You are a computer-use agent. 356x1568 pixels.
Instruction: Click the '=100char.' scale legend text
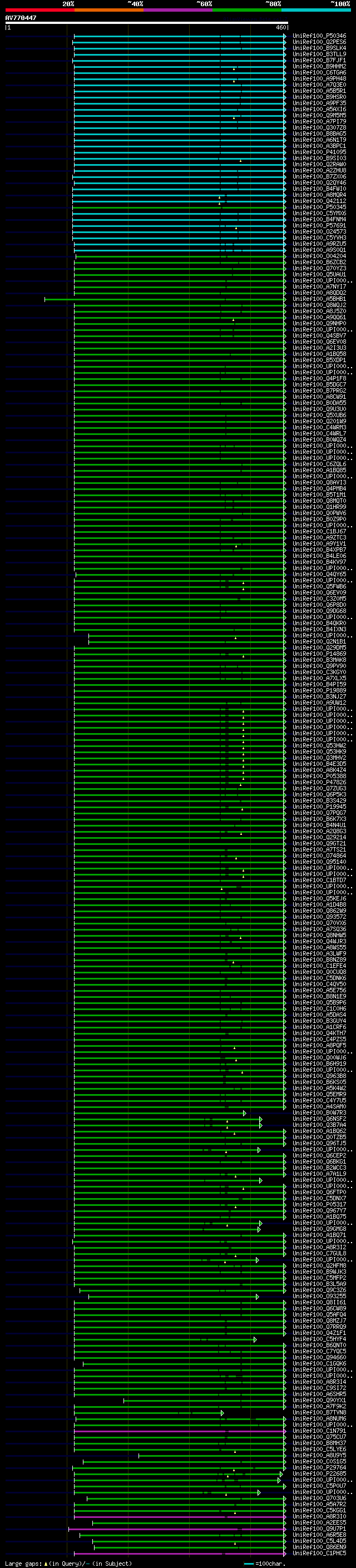[x=270, y=1563]
